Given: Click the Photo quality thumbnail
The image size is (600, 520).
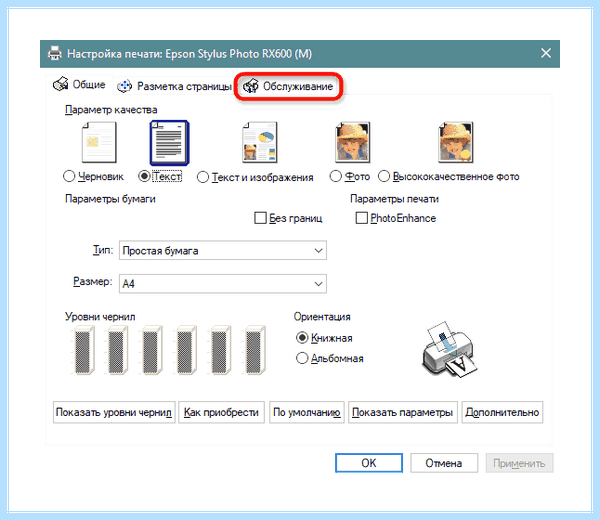Looking at the screenshot, I should 353,142.
